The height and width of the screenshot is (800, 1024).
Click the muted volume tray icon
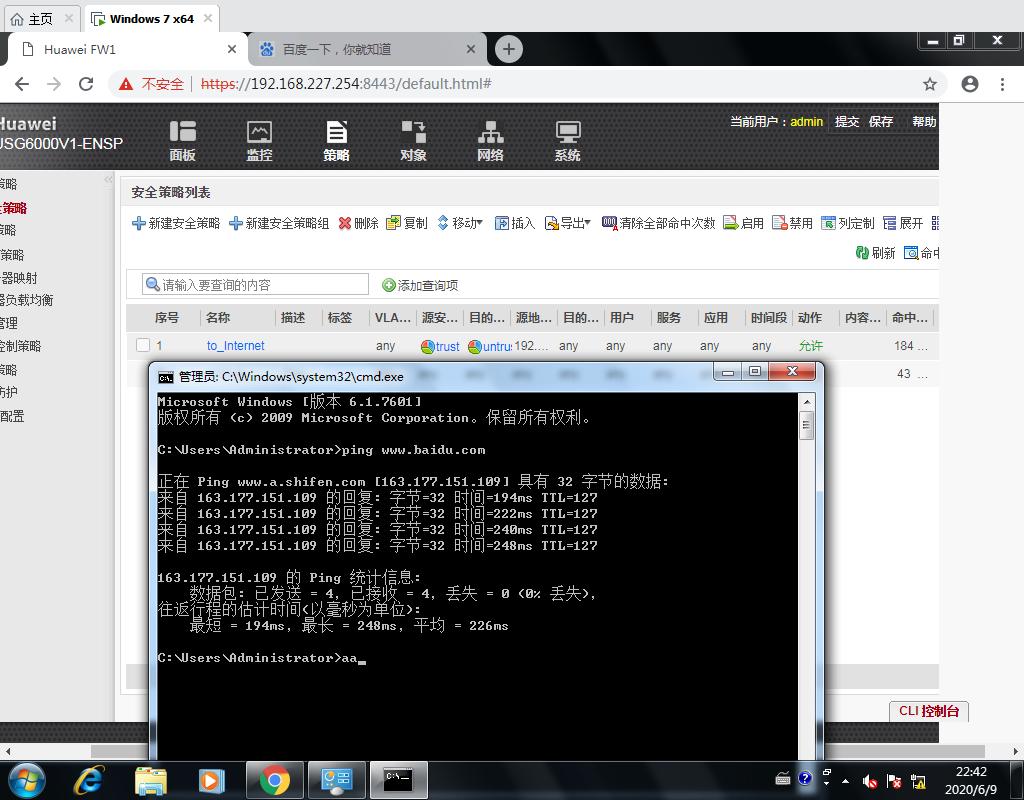click(869, 781)
